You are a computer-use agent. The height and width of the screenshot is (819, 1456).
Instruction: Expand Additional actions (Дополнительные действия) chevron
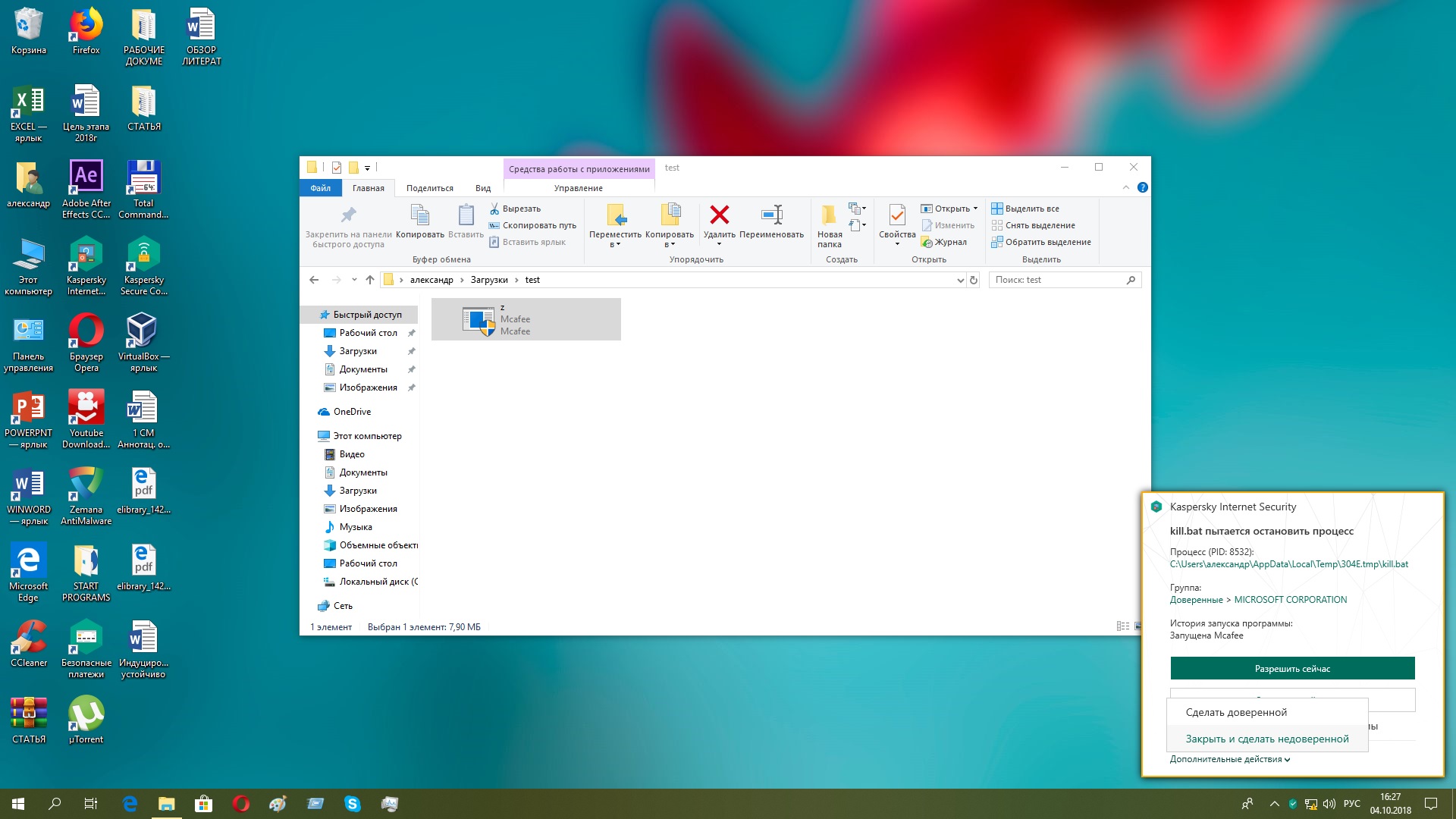pyautogui.click(x=1287, y=759)
